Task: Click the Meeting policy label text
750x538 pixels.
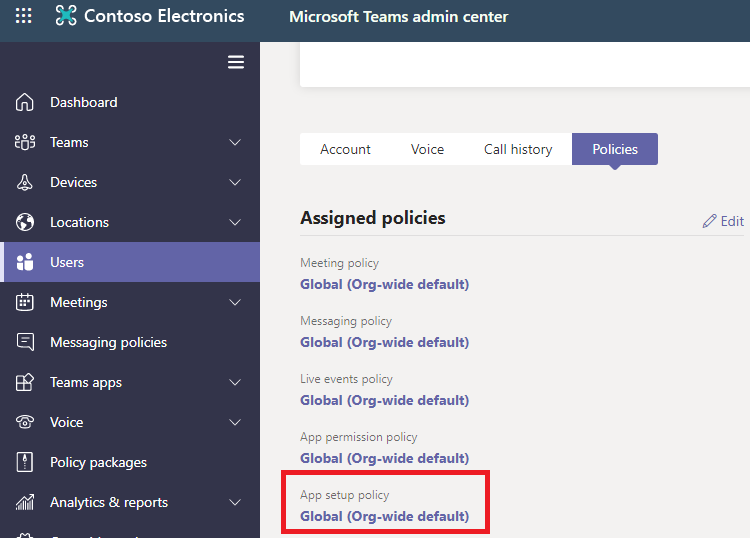Action: point(340,263)
